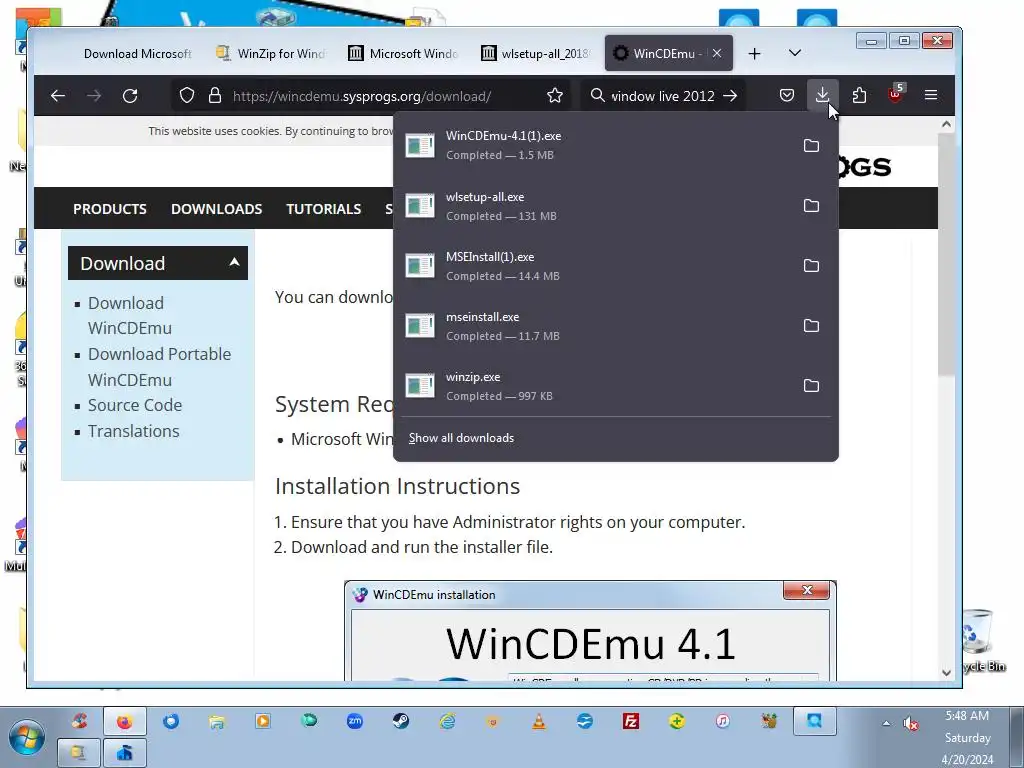
Task: Switch to Download Microsoft tab
Action: (136, 54)
